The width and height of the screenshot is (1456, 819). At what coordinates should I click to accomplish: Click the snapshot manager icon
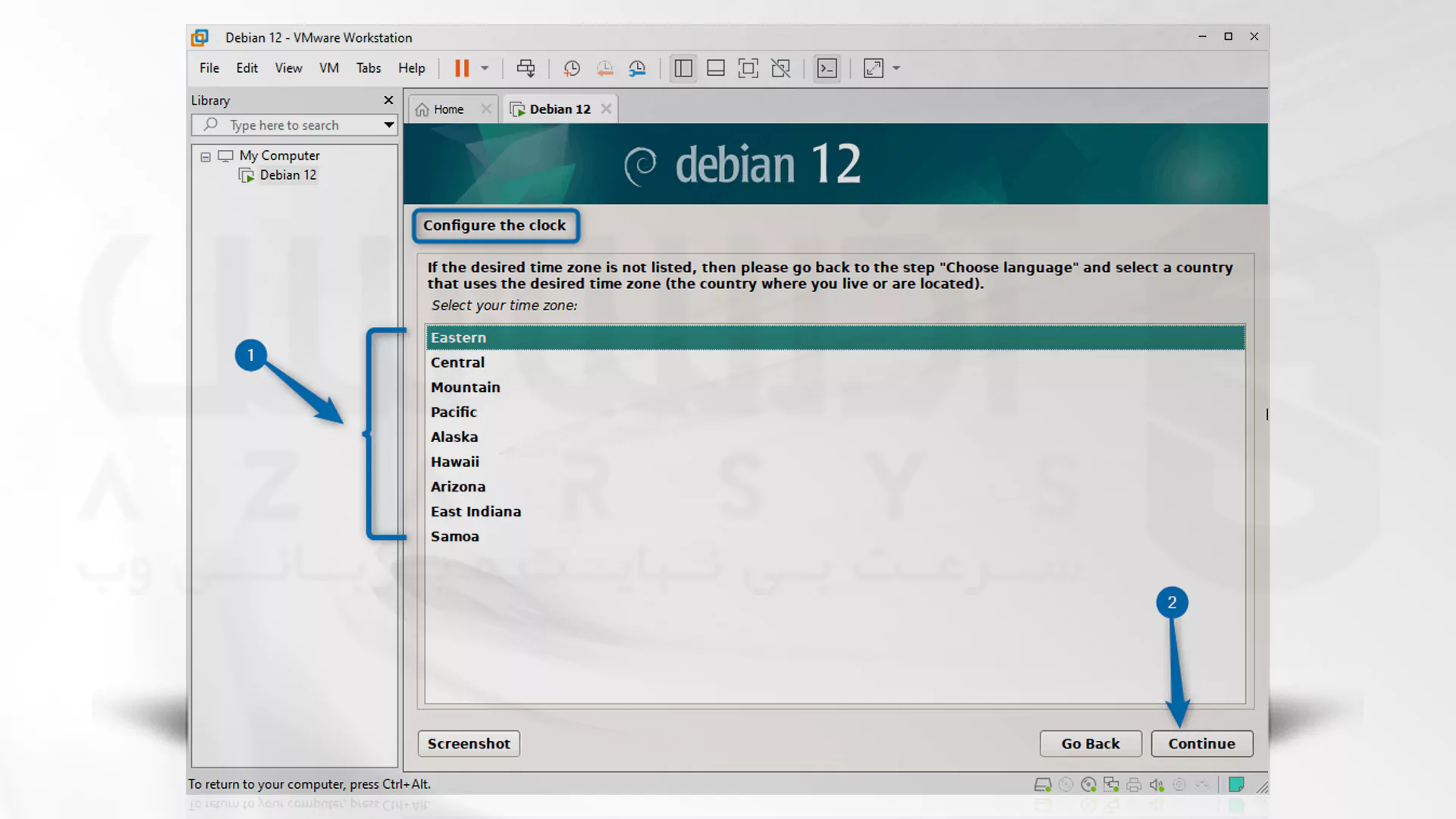tap(637, 68)
